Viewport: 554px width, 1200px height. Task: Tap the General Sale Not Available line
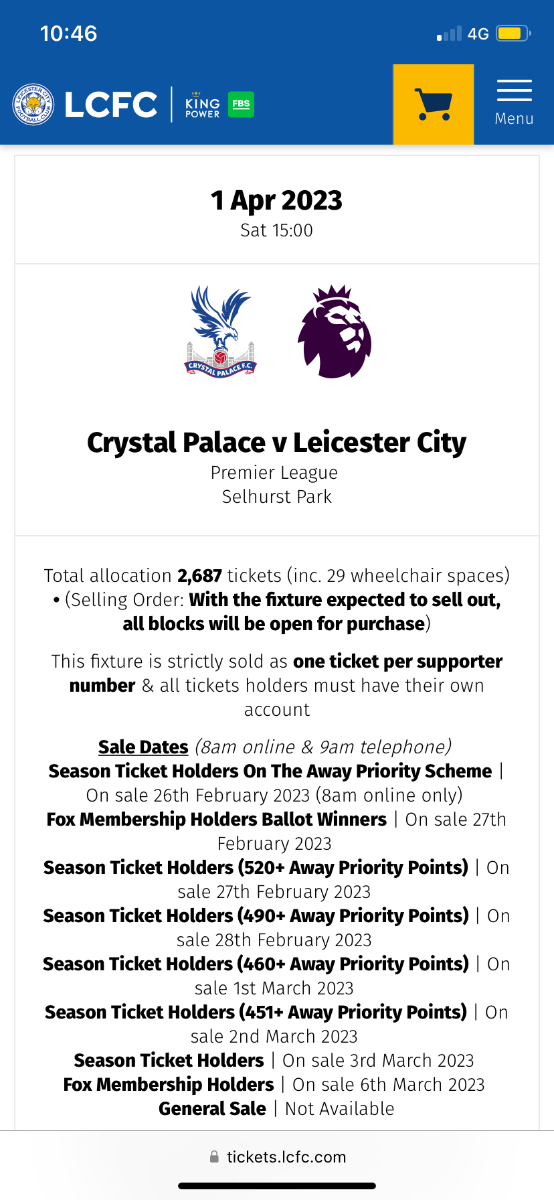(277, 1108)
